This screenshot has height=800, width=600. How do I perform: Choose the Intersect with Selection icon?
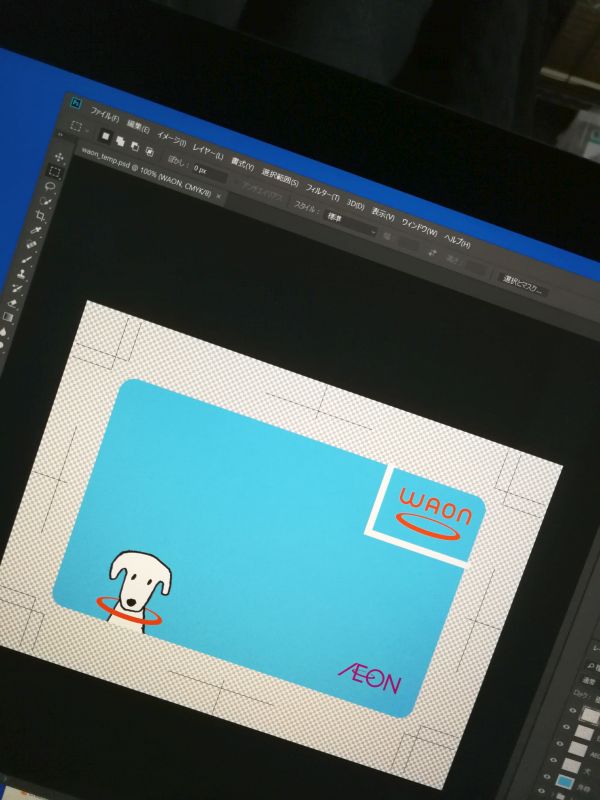point(149,152)
